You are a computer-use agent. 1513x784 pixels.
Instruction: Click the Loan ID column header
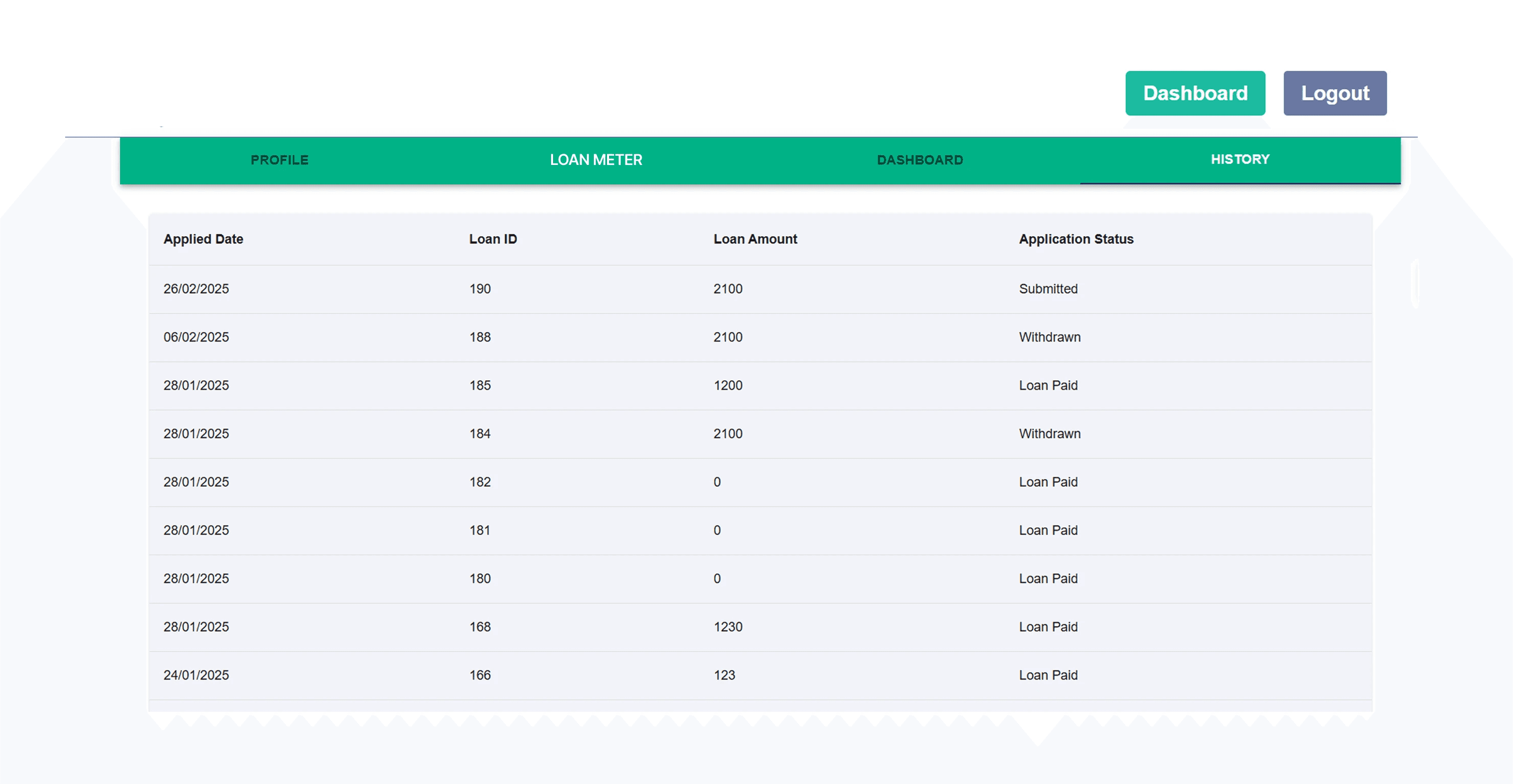(x=493, y=239)
